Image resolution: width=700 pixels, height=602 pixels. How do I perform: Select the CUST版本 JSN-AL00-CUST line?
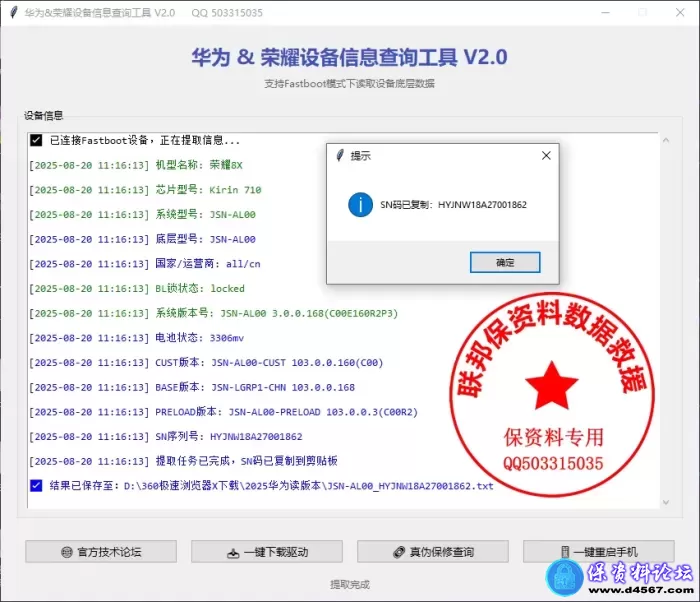206,363
